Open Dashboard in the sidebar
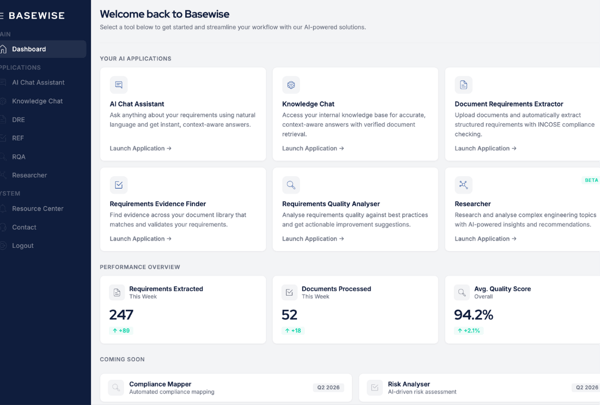This screenshot has height=405, width=600. pos(29,49)
